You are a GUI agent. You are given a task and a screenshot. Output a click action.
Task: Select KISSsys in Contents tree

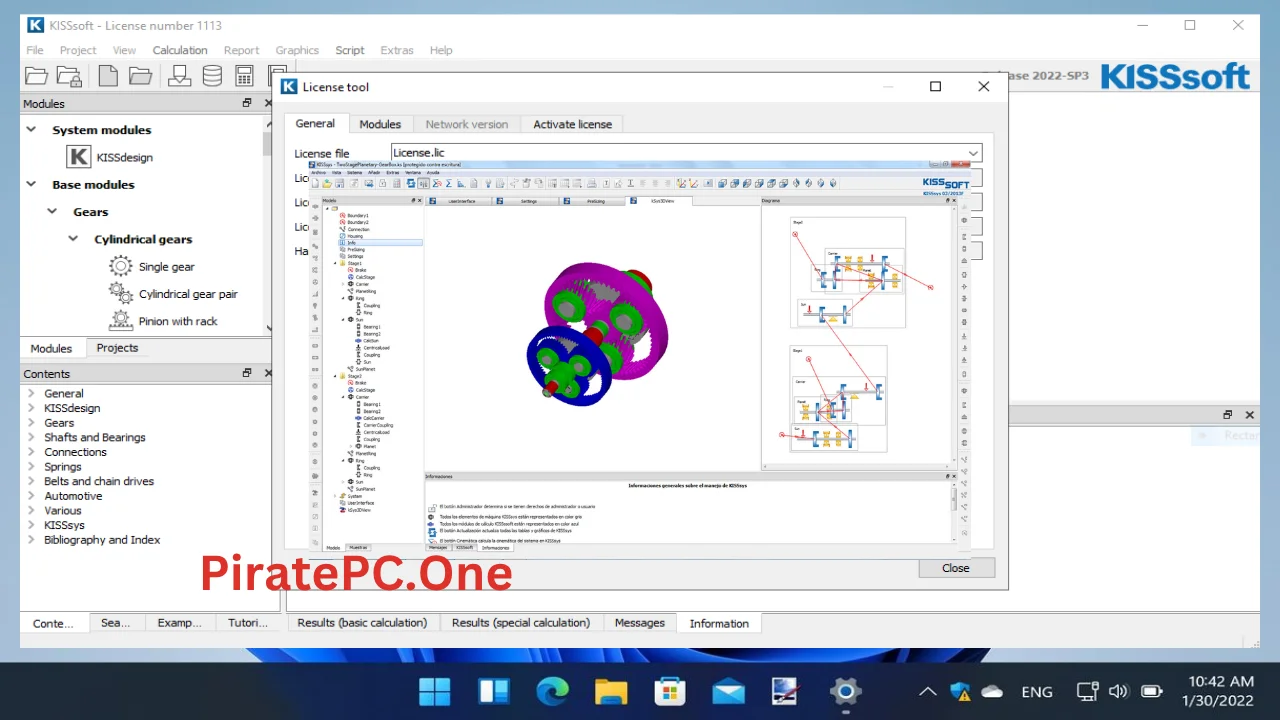64,525
